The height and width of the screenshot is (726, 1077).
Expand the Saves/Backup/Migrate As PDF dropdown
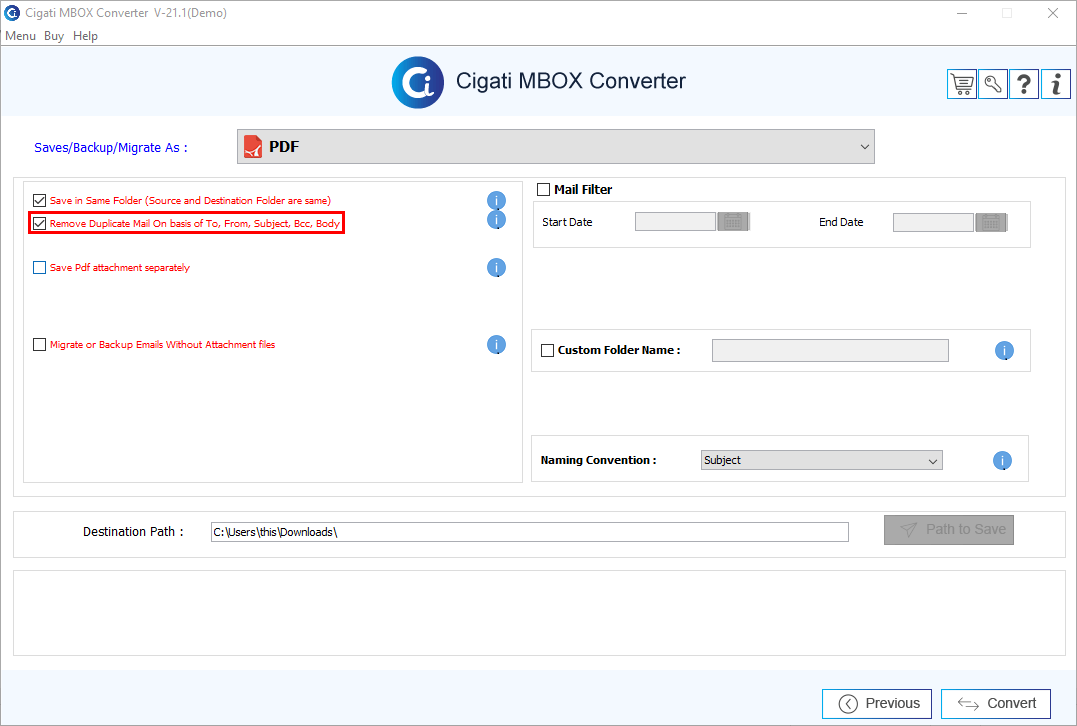pos(556,146)
